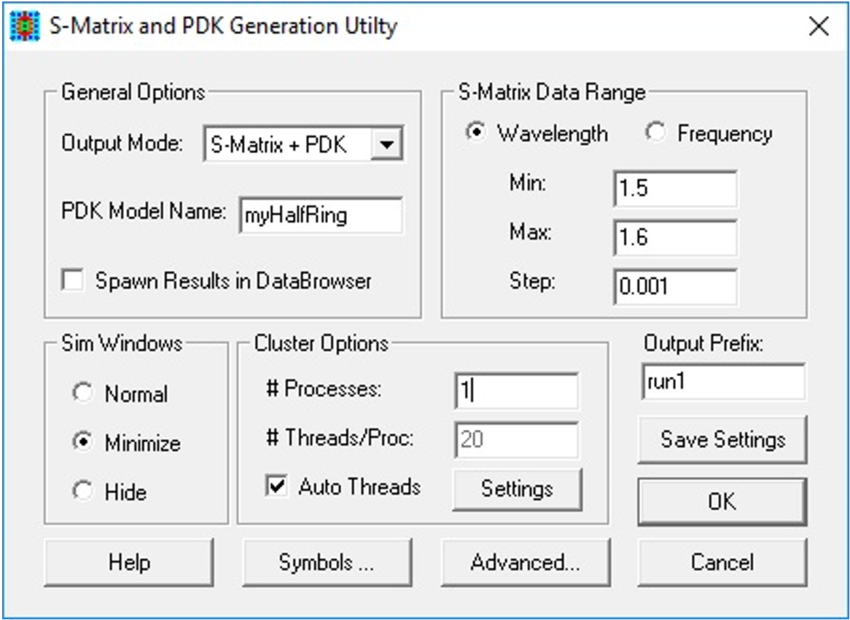The height and width of the screenshot is (620, 850).
Task: Open the cluster Settings dialog
Action: [517, 489]
